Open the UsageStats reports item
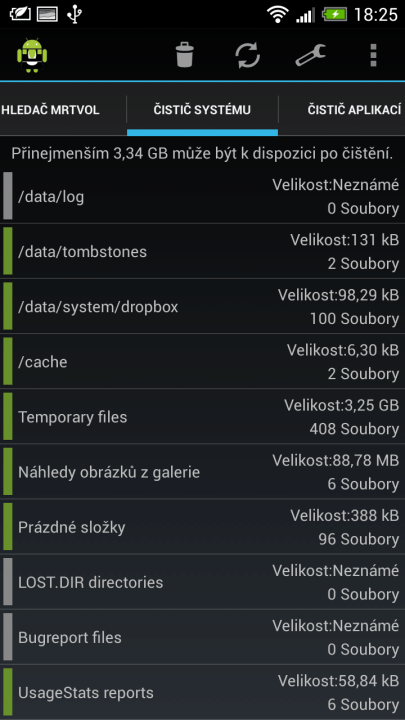The image size is (405, 720). point(202,692)
